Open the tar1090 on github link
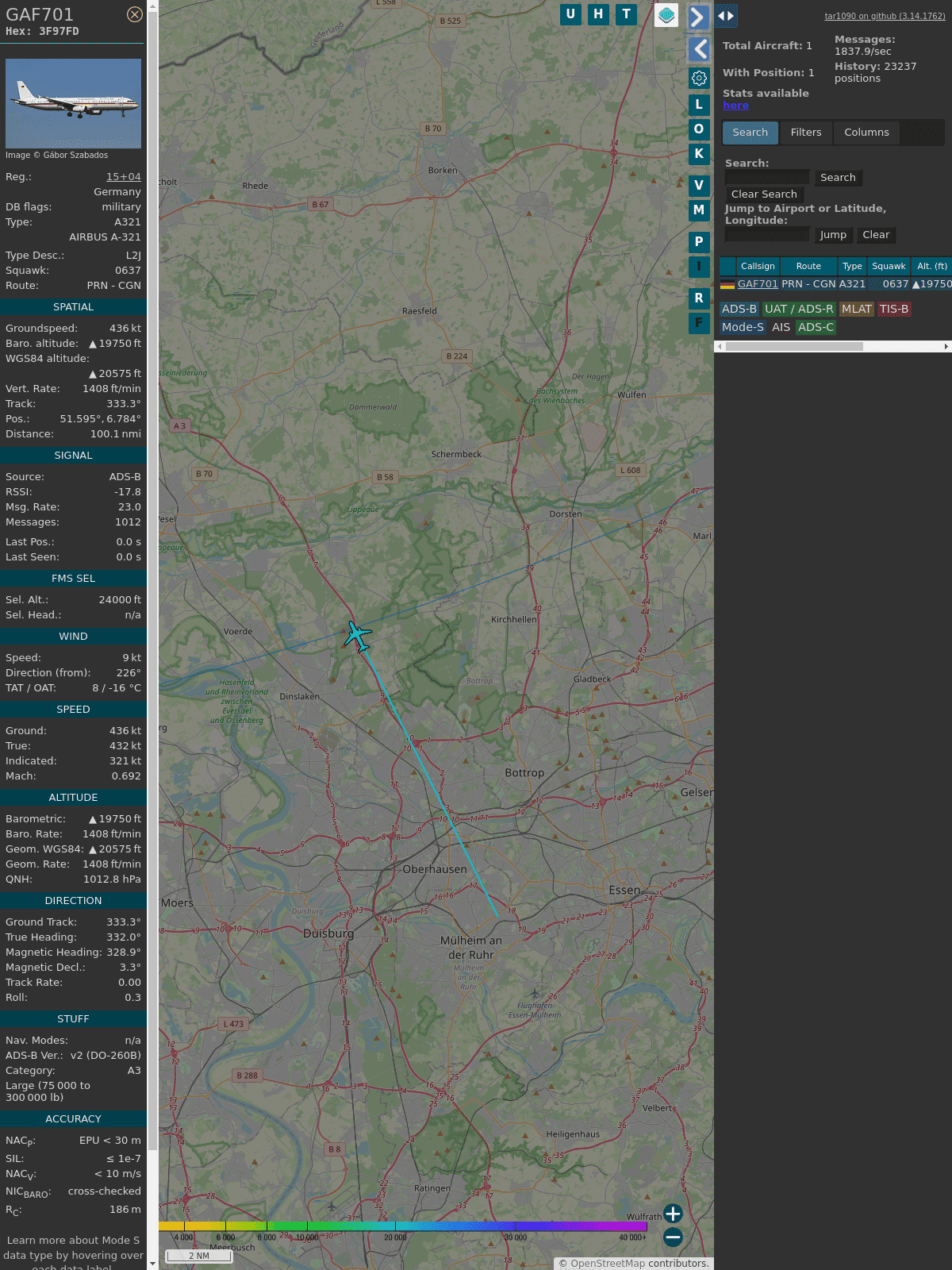Screen dimensions: 952x1270 point(885,16)
